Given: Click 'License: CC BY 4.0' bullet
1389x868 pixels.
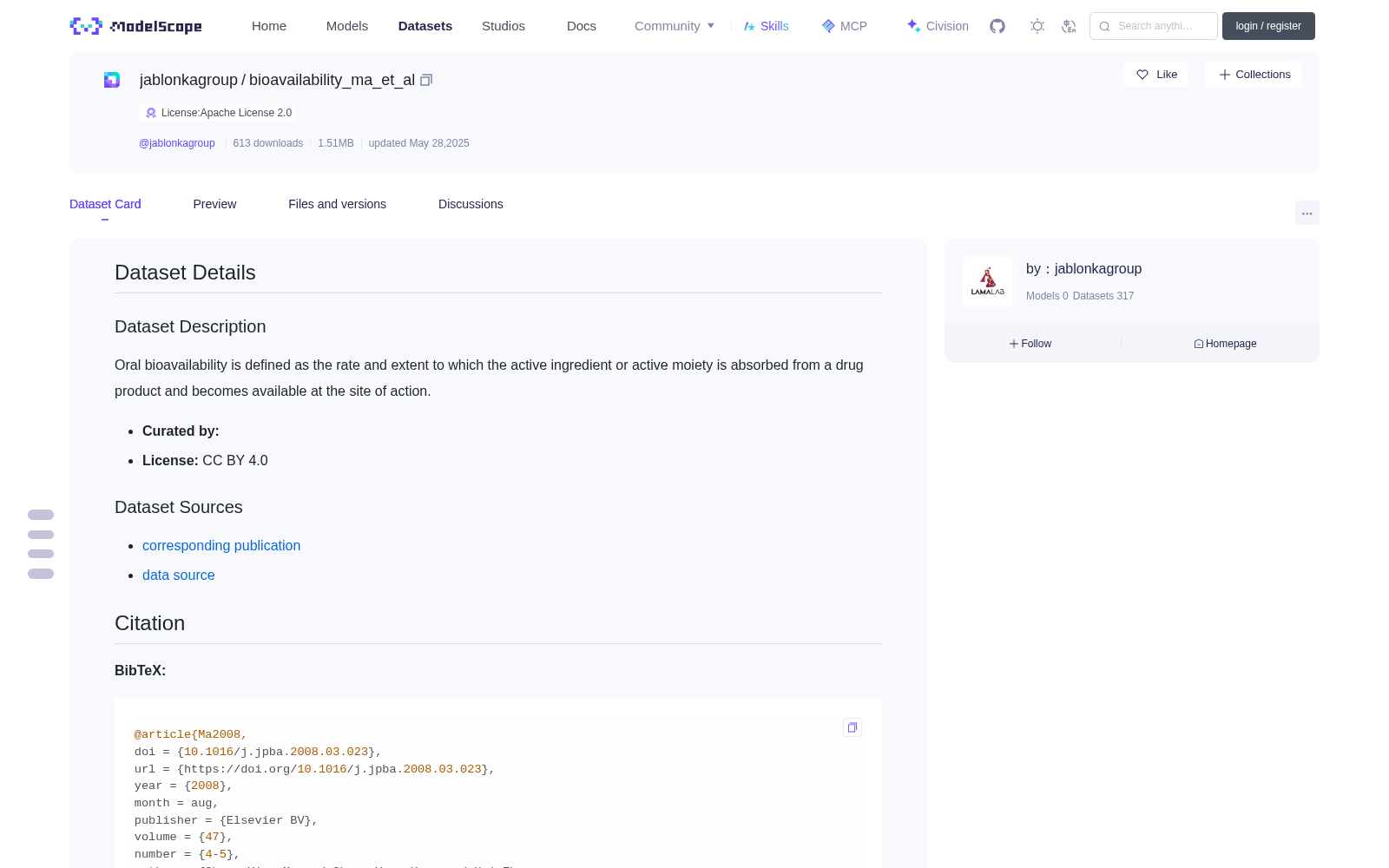Looking at the screenshot, I should [x=205, y=460].
